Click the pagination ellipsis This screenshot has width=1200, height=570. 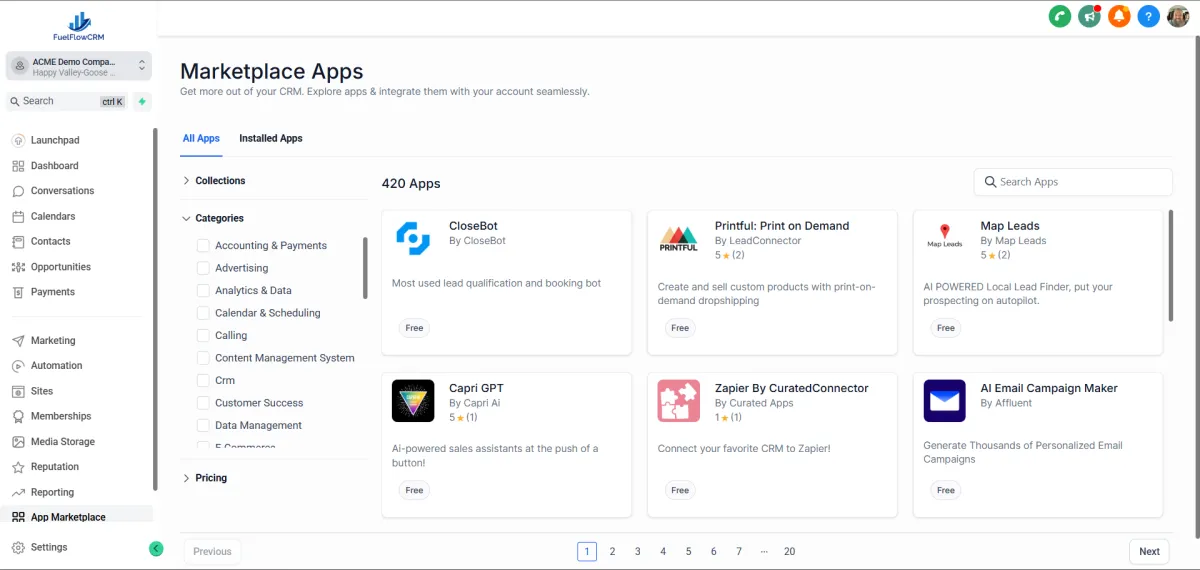tap(764, 551)
